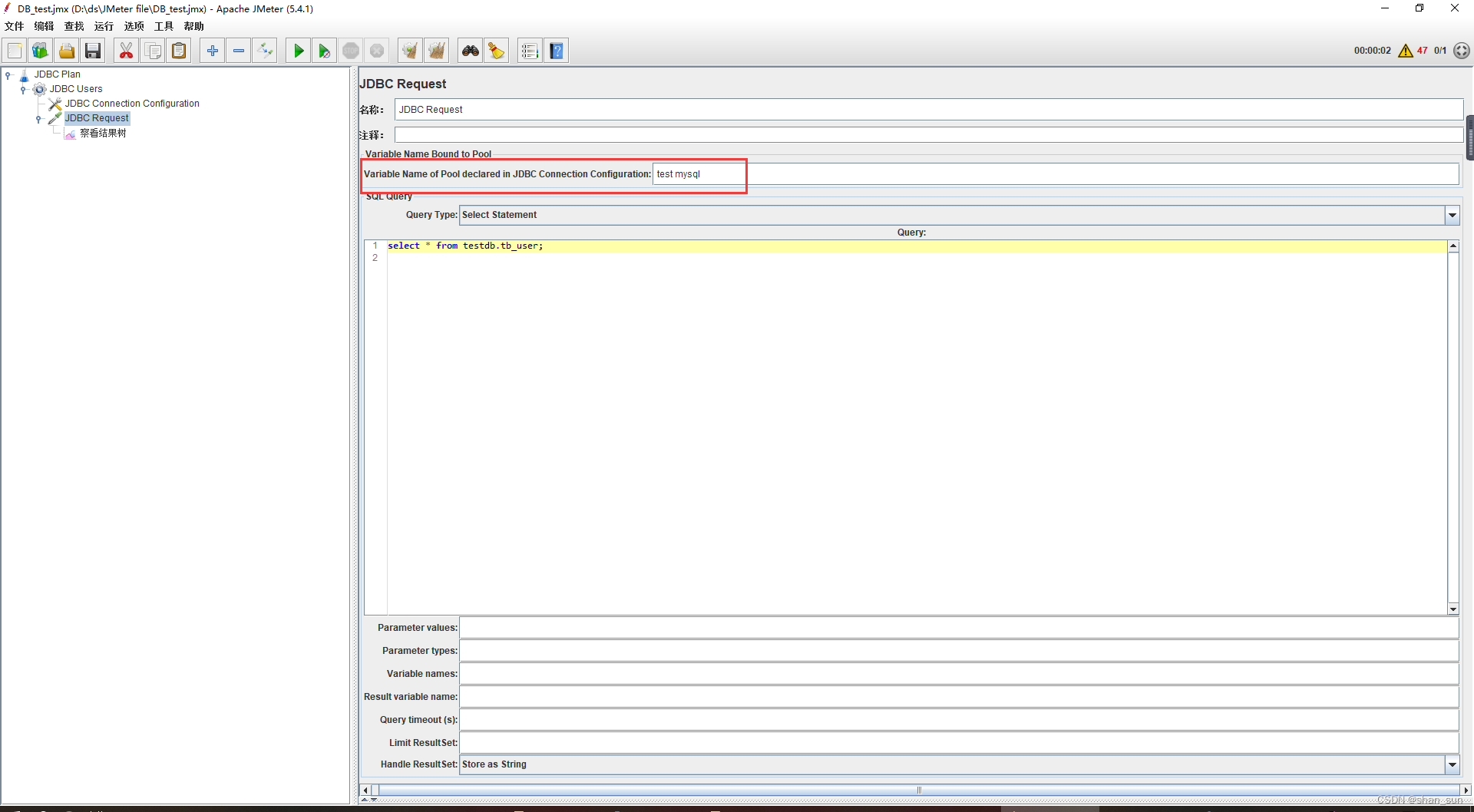The image size is (1474, 812).
Task: Reset search with the brush icon
Action: [497, 51]
